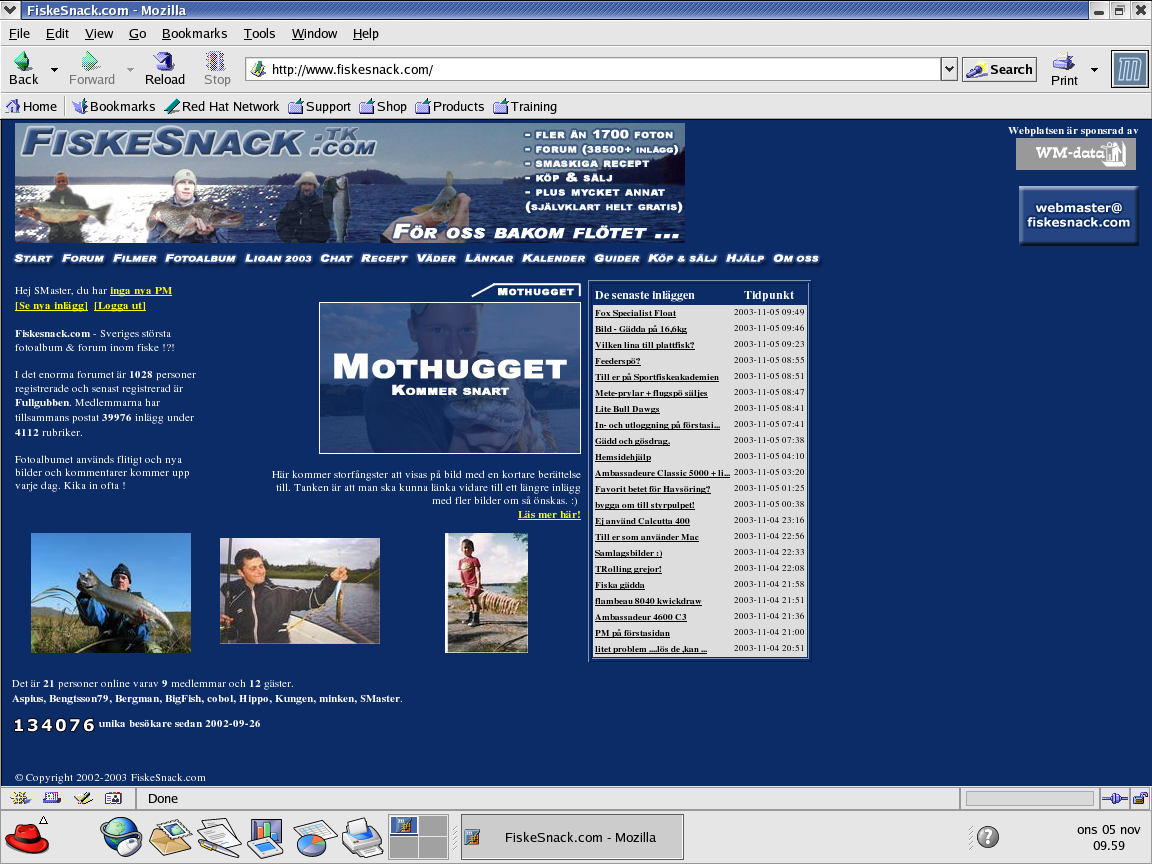Open Home from the bookmarks toolbar
Viewport: 1152px width, 864px height.
click(31, 106)
